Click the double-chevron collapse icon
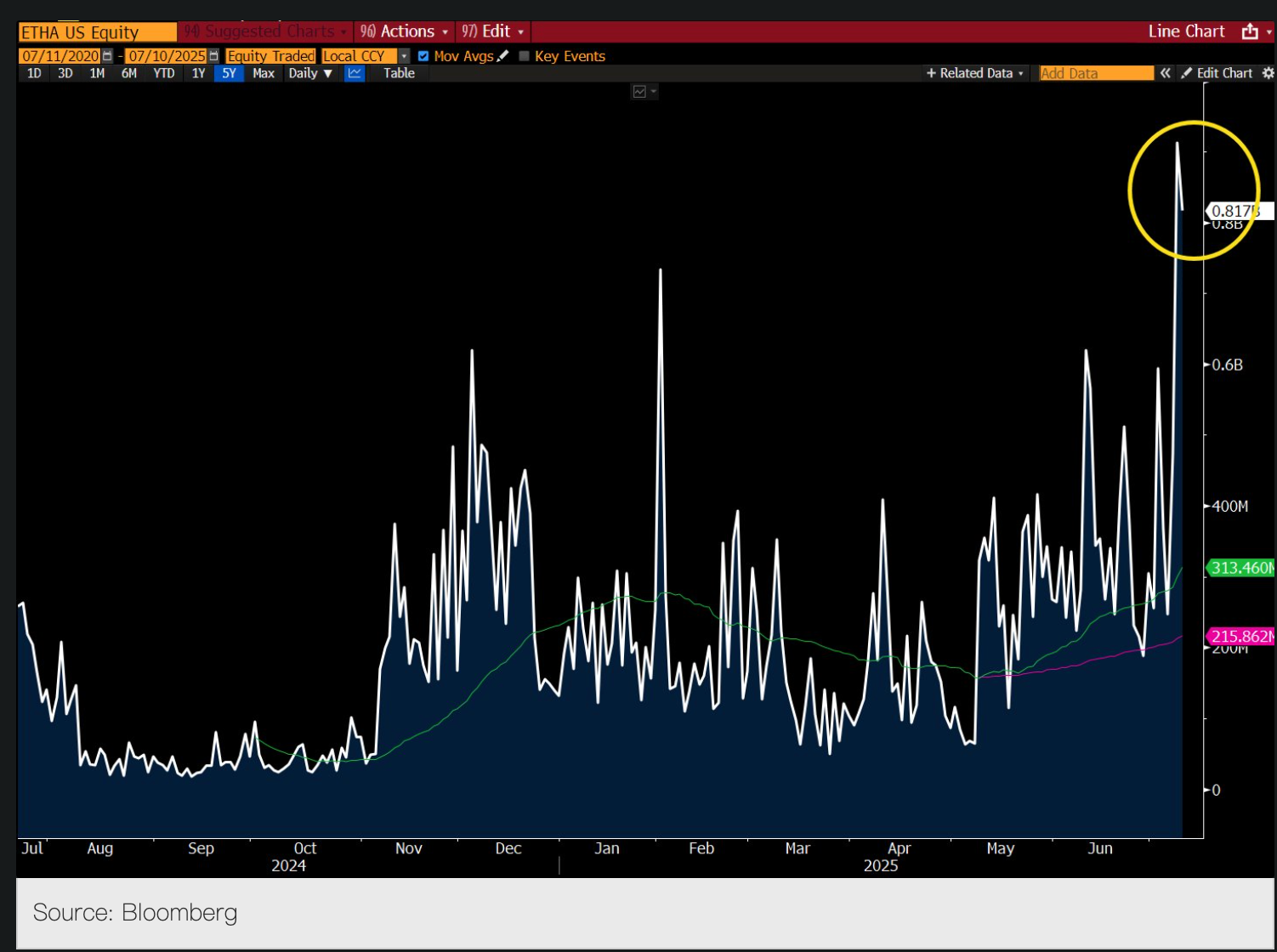The height and width of the screenshot is (952, 1277). pos(1165,73)
